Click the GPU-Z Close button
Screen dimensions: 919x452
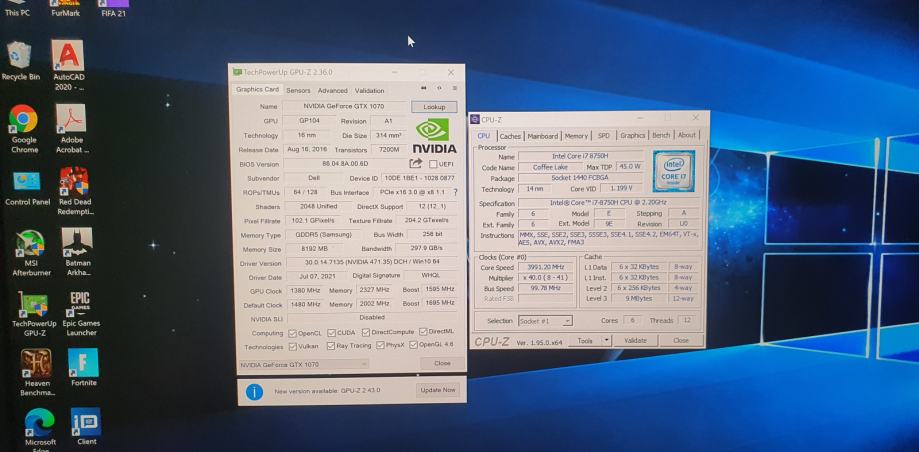tap(442, 363)
